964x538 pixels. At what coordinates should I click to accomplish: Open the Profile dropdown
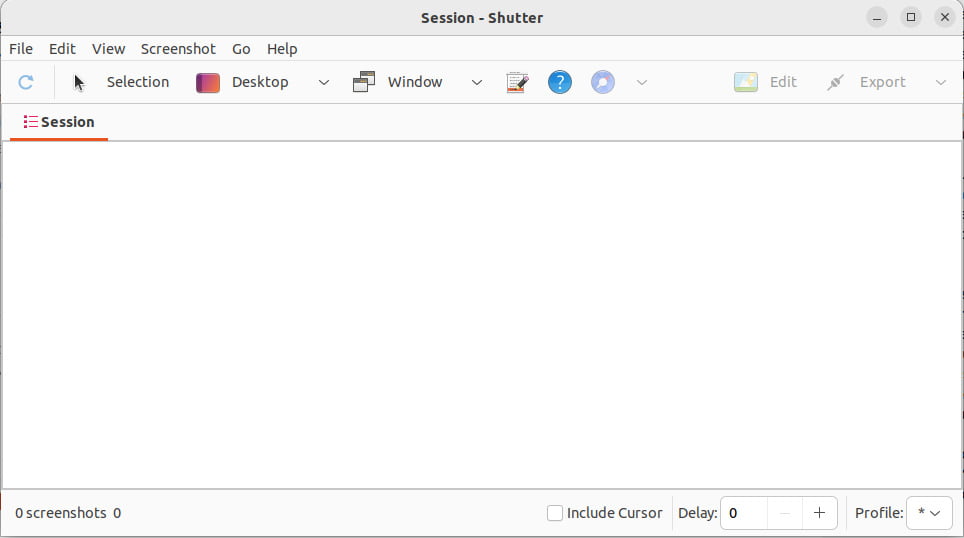[x=929, y=513]
